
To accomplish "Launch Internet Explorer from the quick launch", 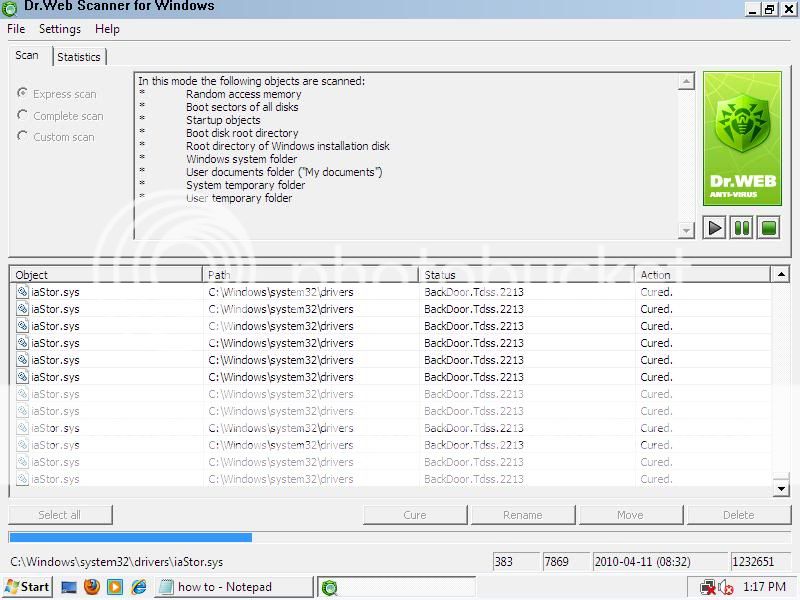I will [139, 587].
